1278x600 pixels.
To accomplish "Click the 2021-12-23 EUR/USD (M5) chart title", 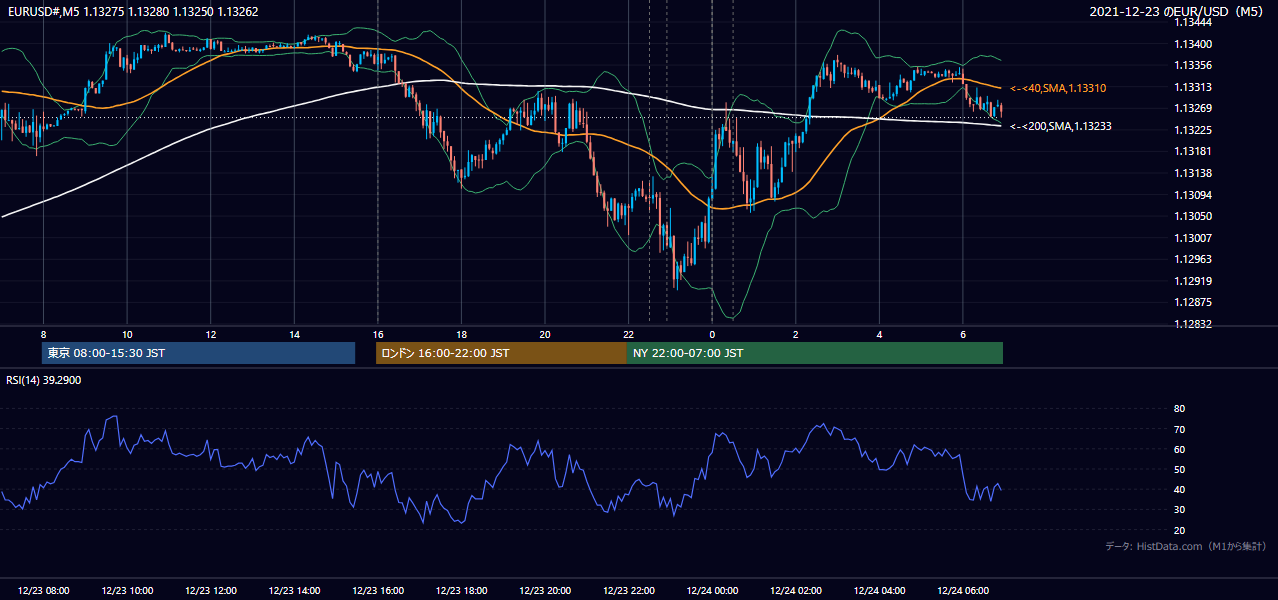I will pyautogui.click(x=1178, y=12).
